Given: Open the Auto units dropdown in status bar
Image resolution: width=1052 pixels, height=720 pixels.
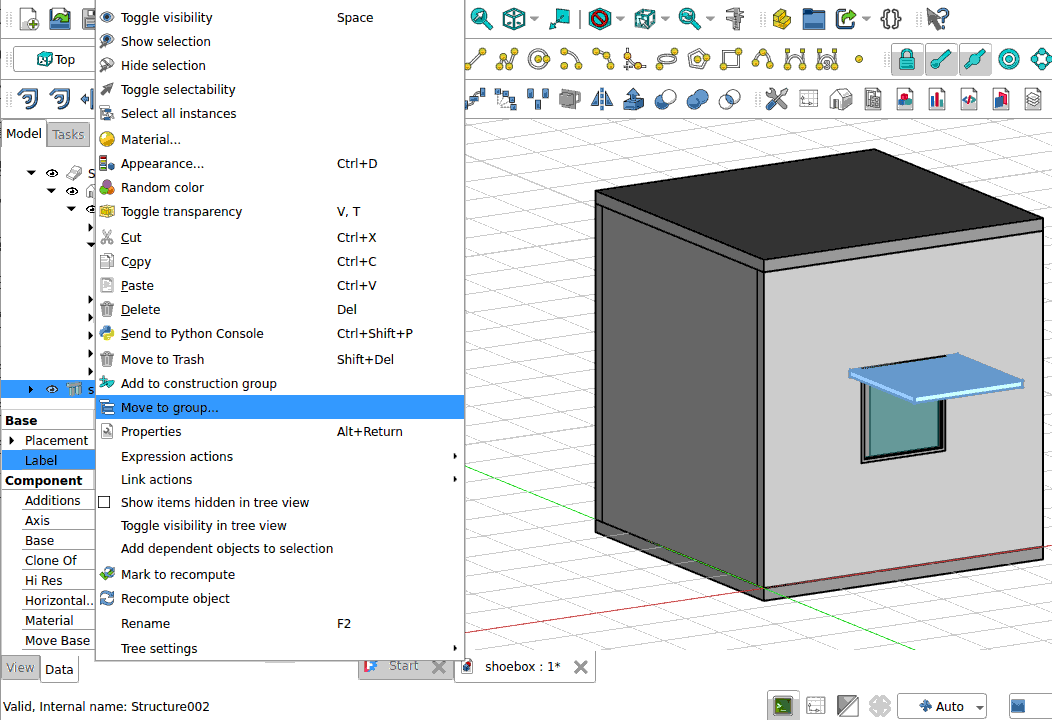Looking at the screenshot, I should pos(942,706).
